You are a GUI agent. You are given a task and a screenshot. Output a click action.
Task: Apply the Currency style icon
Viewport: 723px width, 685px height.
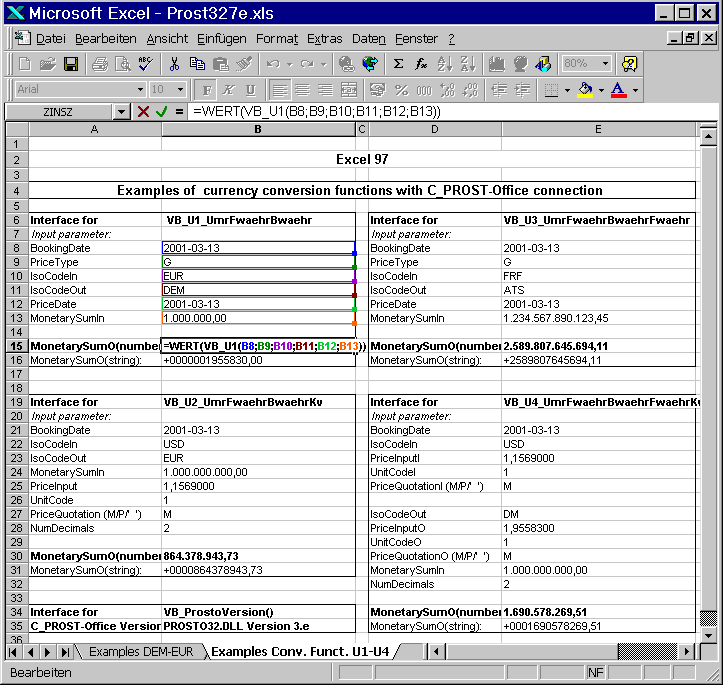click(378, 90)
